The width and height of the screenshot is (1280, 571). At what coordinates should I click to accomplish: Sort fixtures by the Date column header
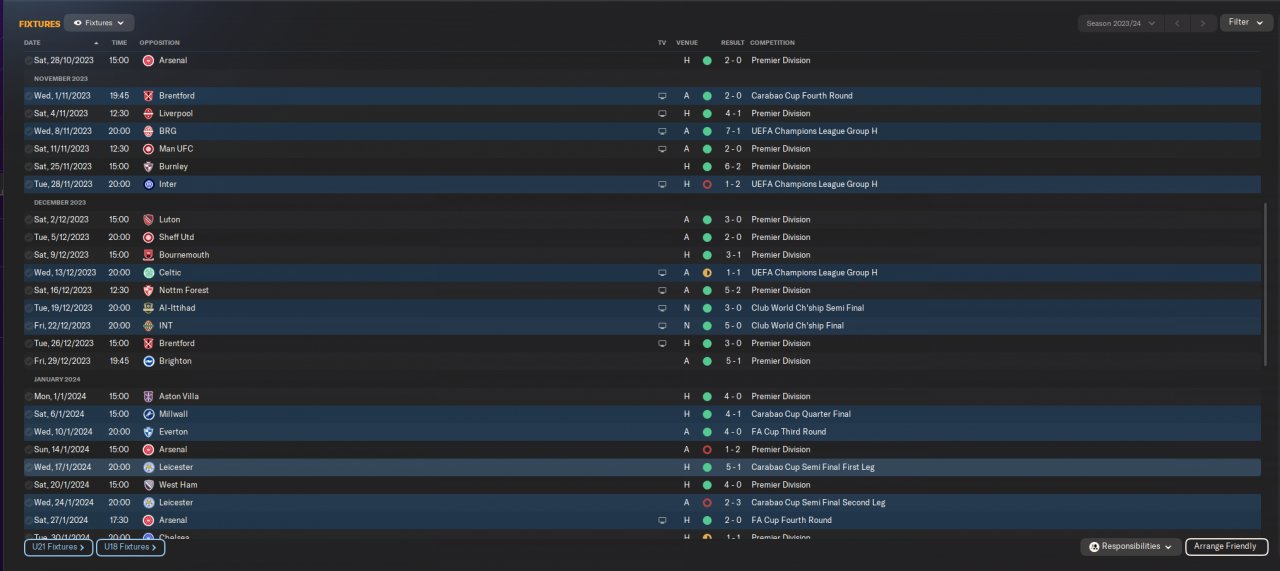[33, 43]
